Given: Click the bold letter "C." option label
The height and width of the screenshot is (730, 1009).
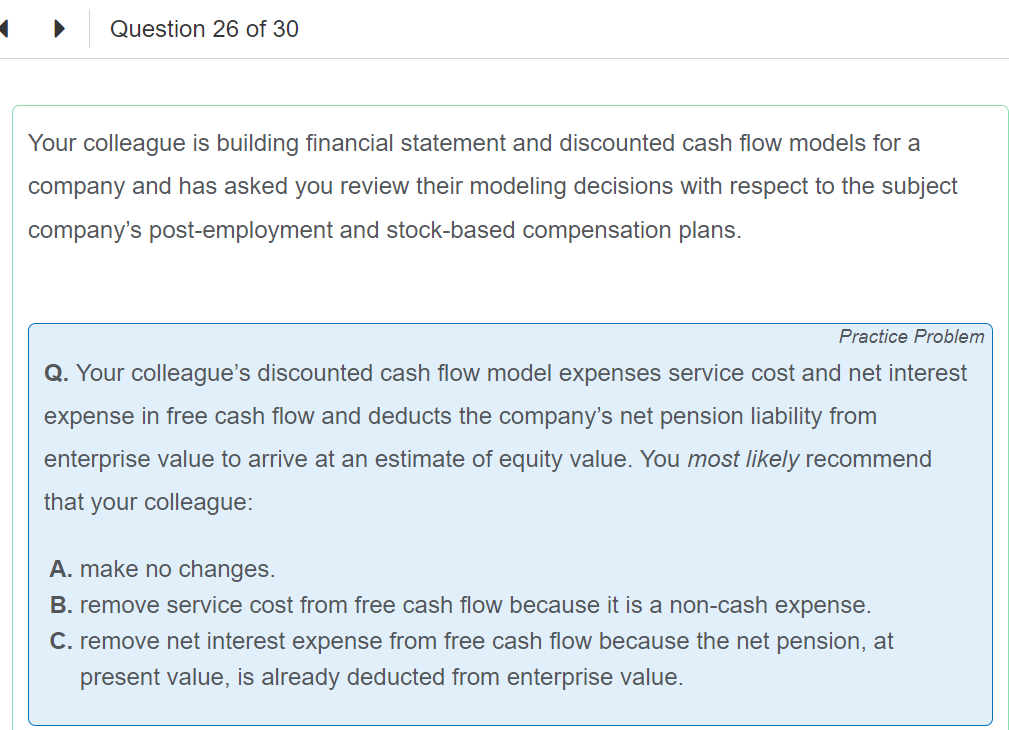Looking at the screenshot, I should pyautogui.click(x=62, y=641).
